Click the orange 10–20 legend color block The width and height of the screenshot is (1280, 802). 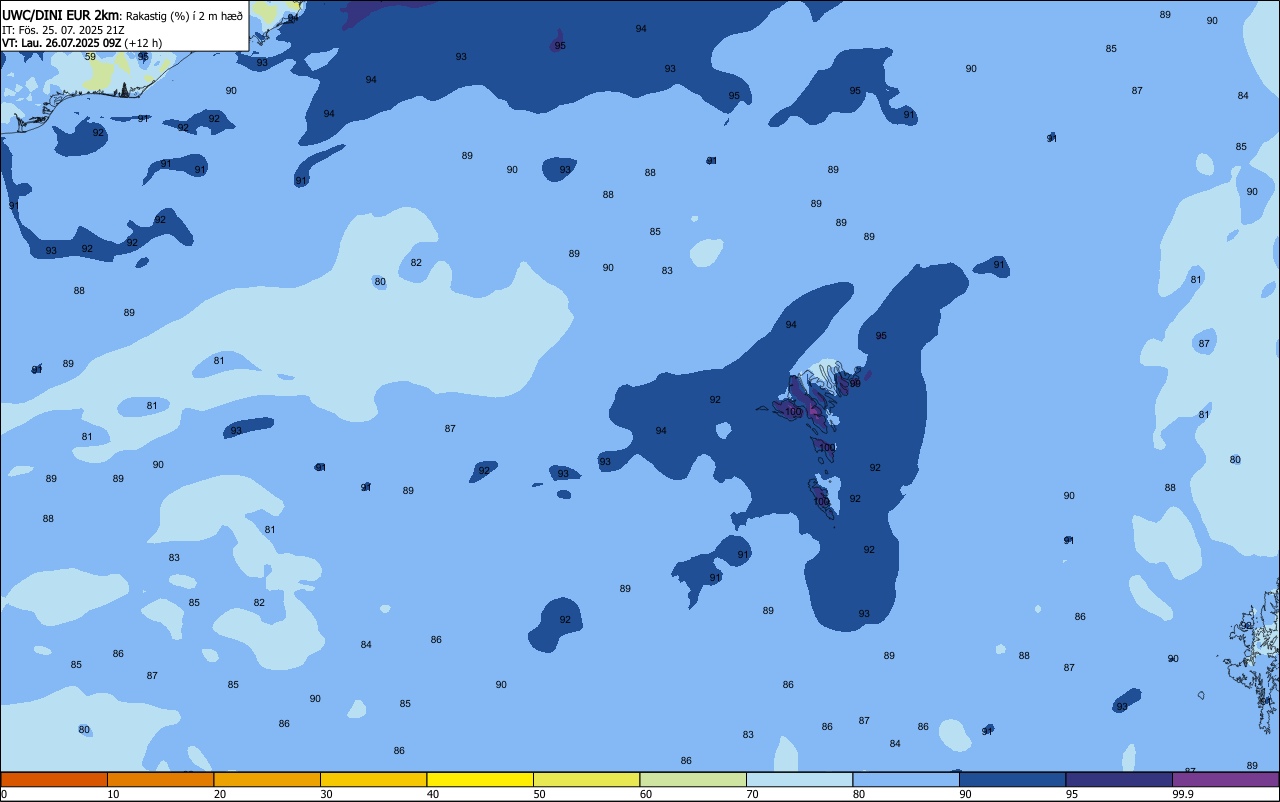pos(160,779)
